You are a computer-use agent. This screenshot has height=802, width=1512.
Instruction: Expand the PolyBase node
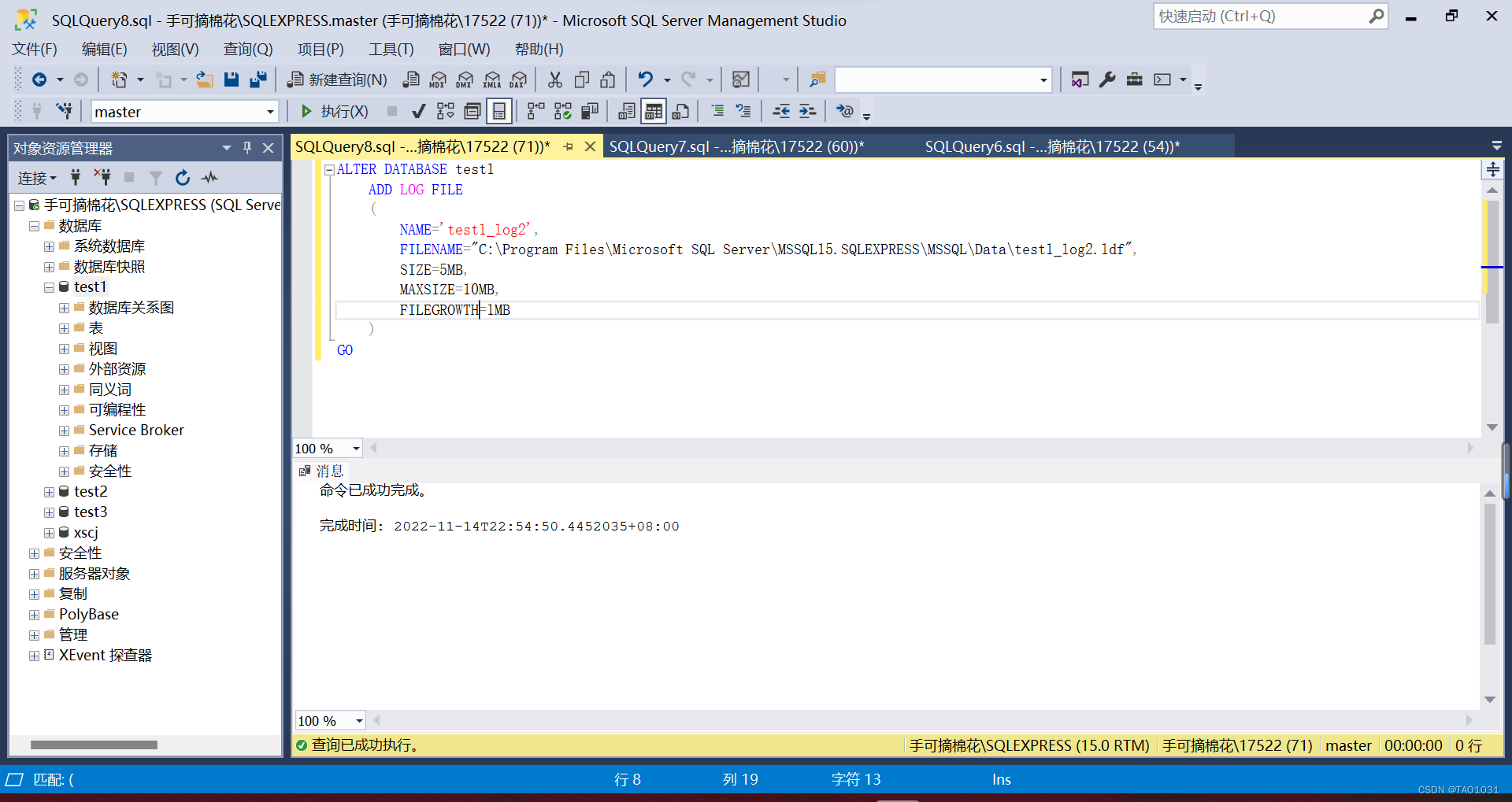pos(35,615)
